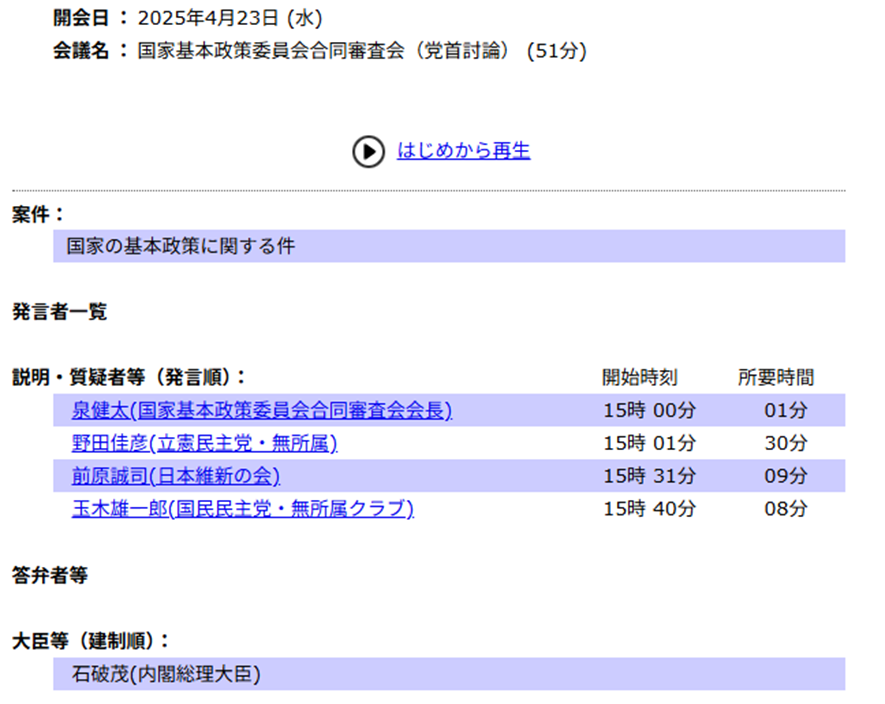Click the 説明・質疑者等（発言順） label
Viewport: 885px width, 704px height.
click(x=129, y=377)
